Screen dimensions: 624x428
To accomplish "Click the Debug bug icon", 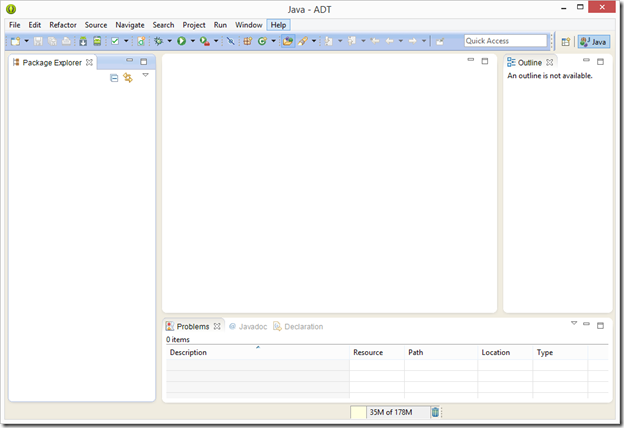I will 158,41.
